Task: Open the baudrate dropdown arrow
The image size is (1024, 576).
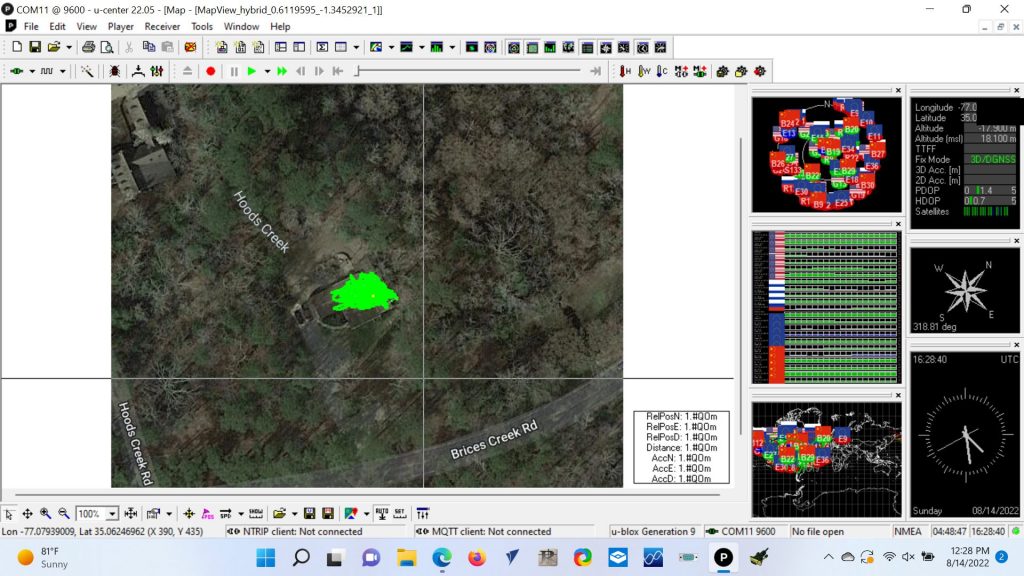Action: pyautogui.click(x=63, y=71)
